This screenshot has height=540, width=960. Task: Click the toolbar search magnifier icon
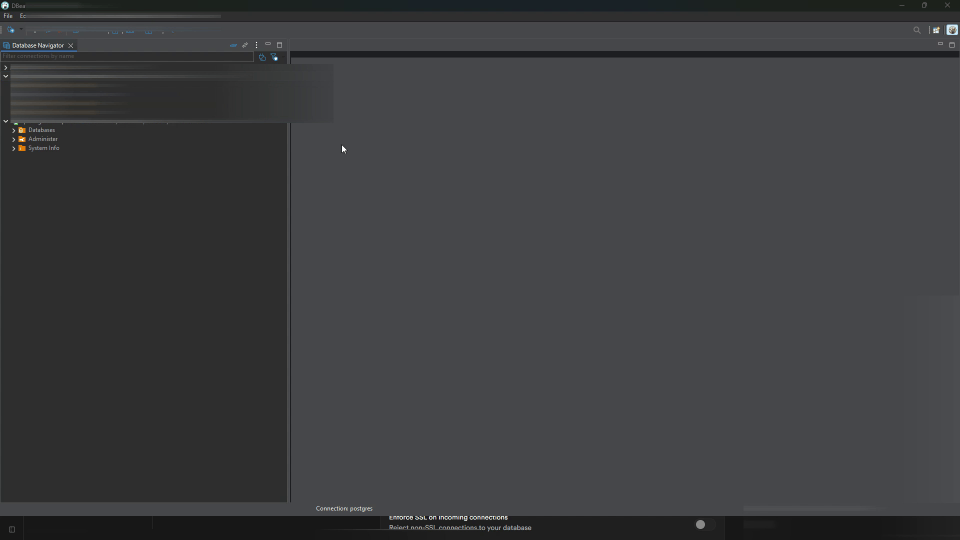917,30
